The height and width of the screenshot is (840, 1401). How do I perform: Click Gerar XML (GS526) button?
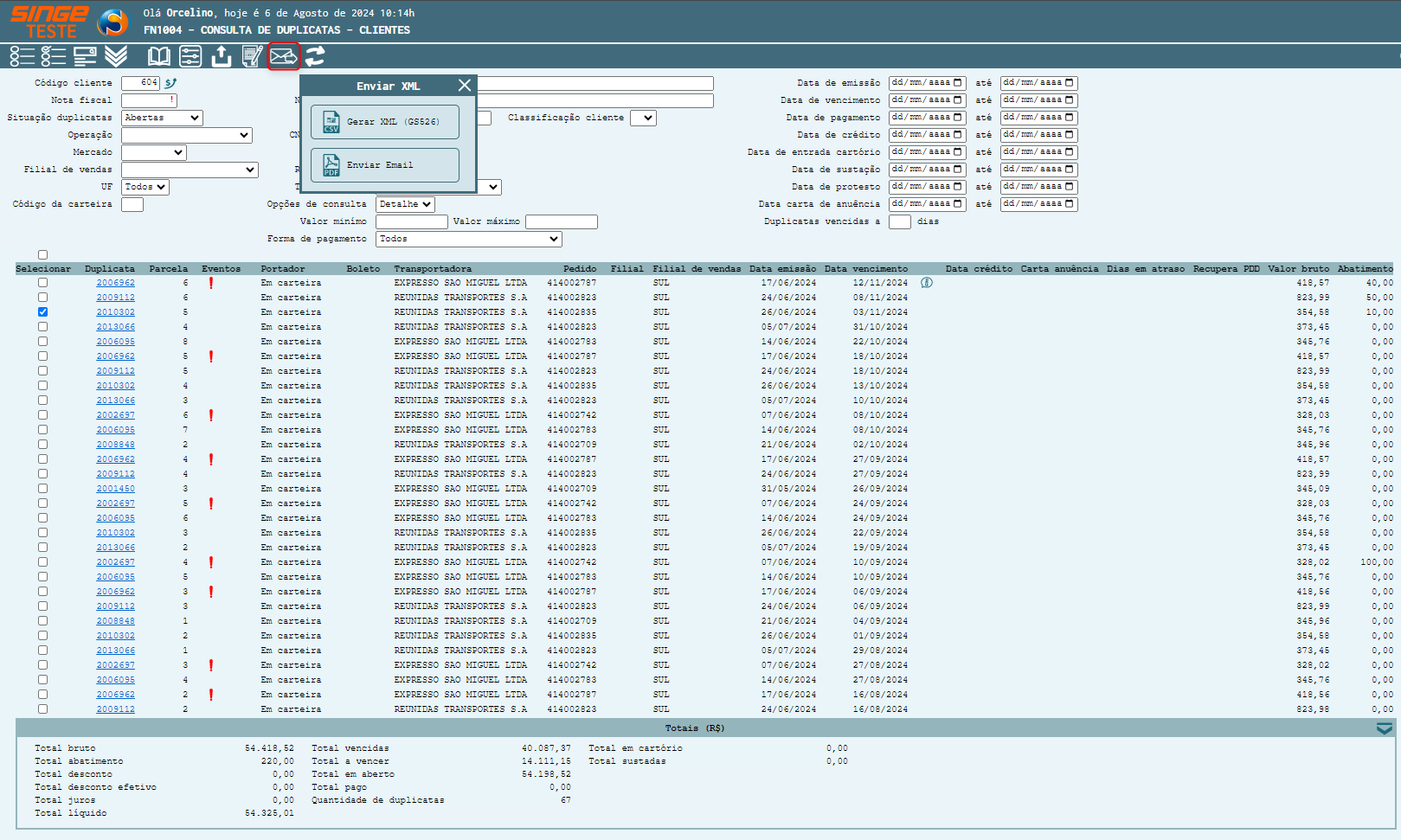tap(385, 122)
